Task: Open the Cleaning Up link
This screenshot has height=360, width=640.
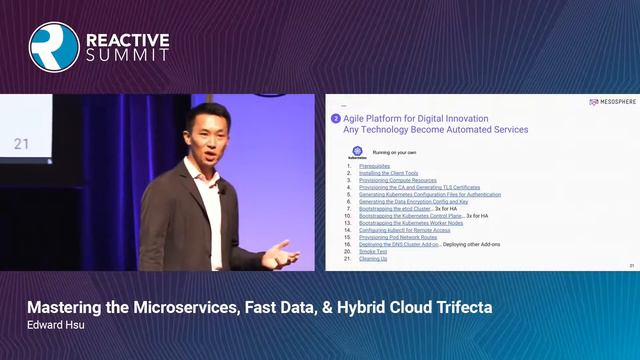Action: 373,259
